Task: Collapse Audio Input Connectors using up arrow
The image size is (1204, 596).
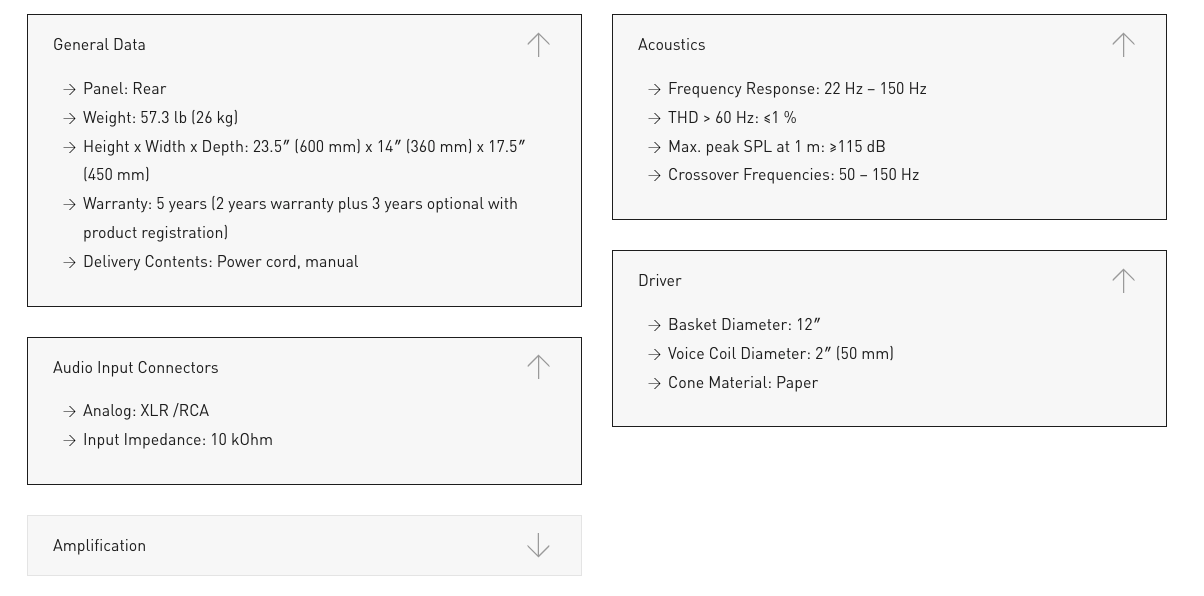Action: point(538,367)
